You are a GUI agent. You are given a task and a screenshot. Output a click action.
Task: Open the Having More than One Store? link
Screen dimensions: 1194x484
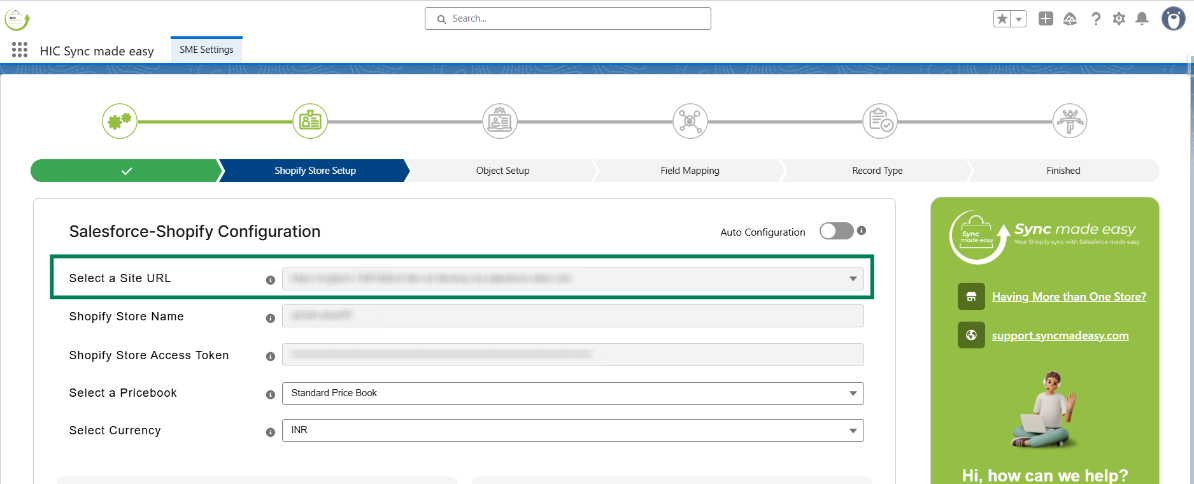1068,297
